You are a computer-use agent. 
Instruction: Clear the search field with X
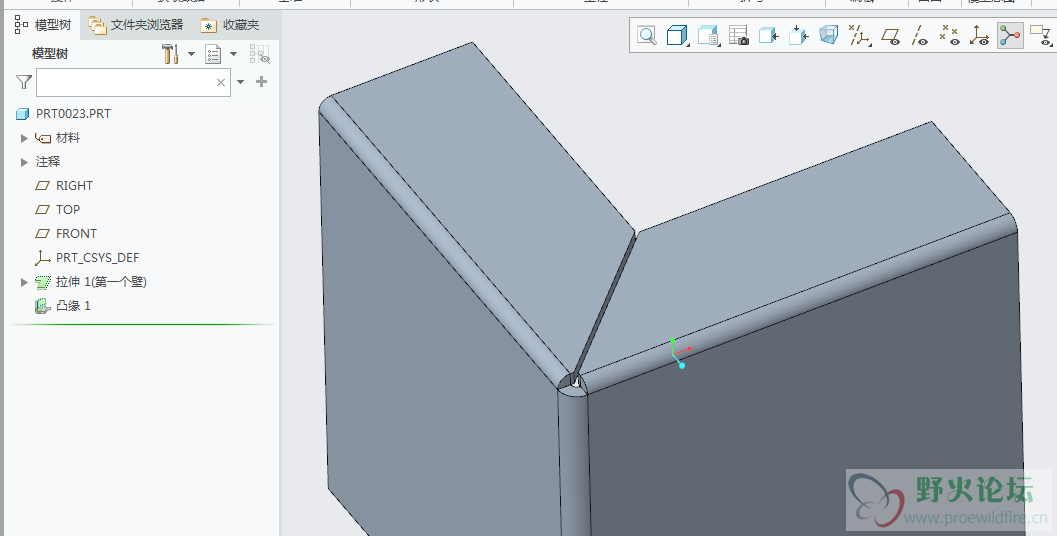tap(220, 82)
